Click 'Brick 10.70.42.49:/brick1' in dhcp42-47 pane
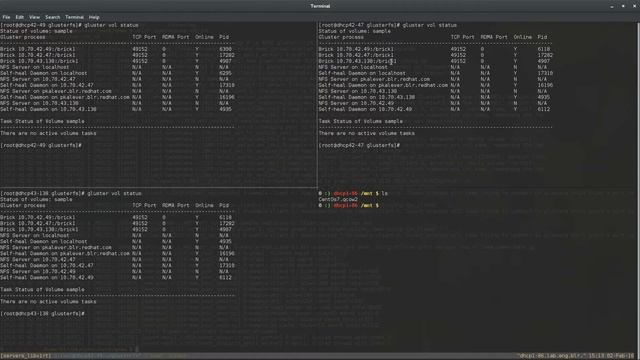 356,49
